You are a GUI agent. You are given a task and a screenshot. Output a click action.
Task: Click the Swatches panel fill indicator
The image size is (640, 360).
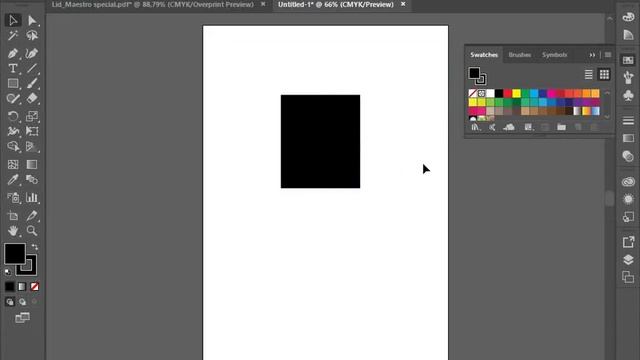474,73
